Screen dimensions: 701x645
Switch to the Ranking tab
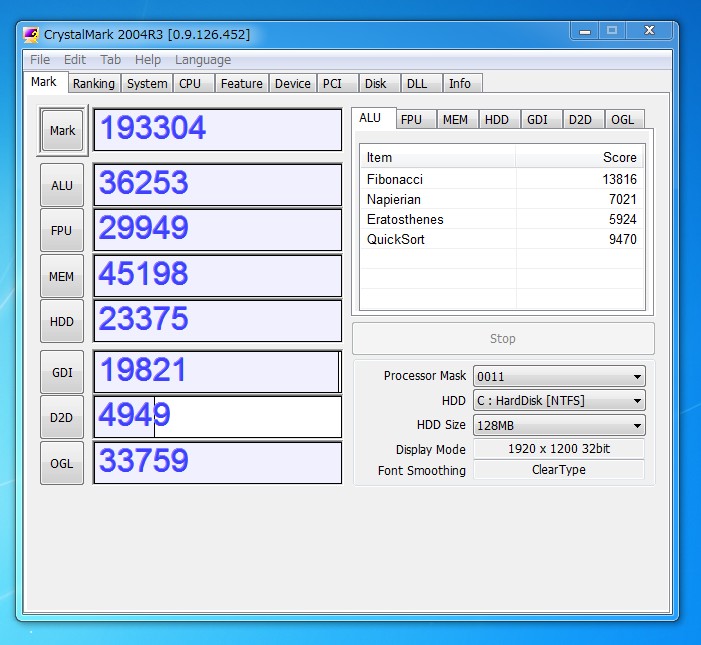(x=94, y=84)
